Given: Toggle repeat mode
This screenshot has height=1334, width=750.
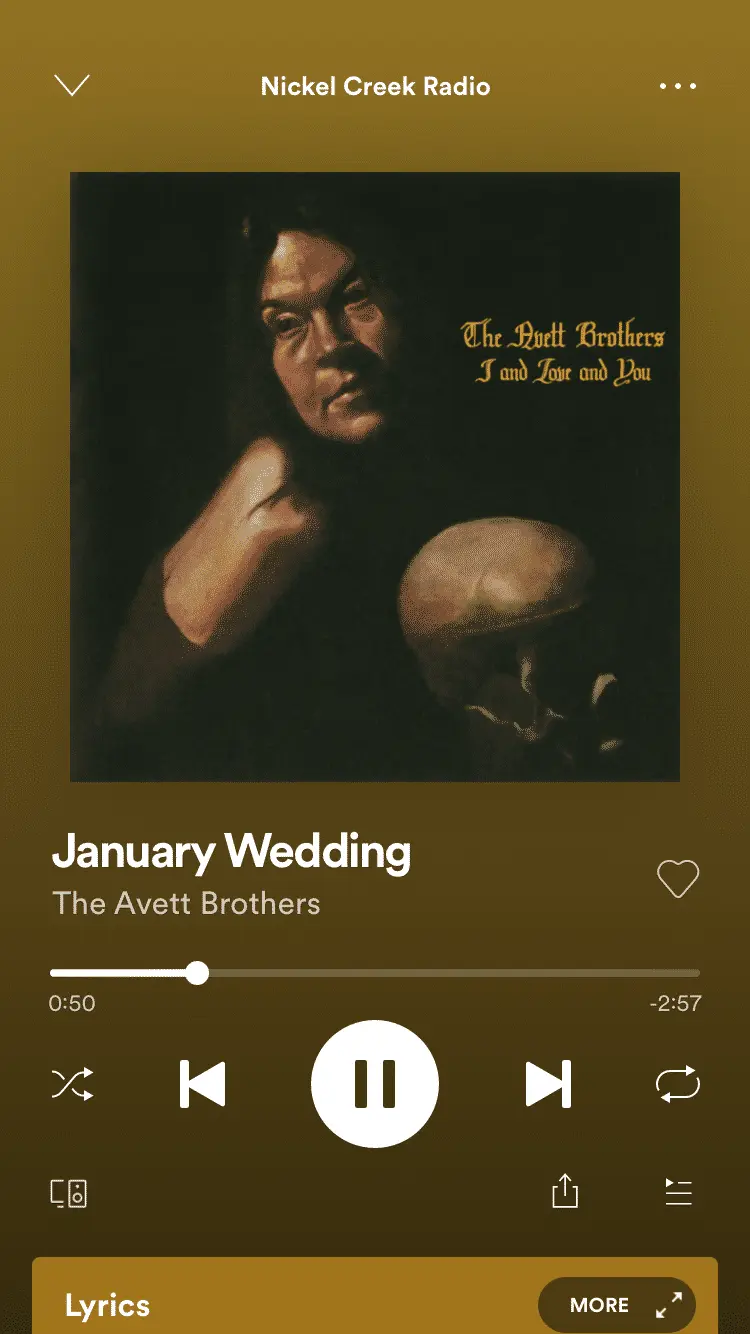Looking at the screenshot, I should point(678,1084).
